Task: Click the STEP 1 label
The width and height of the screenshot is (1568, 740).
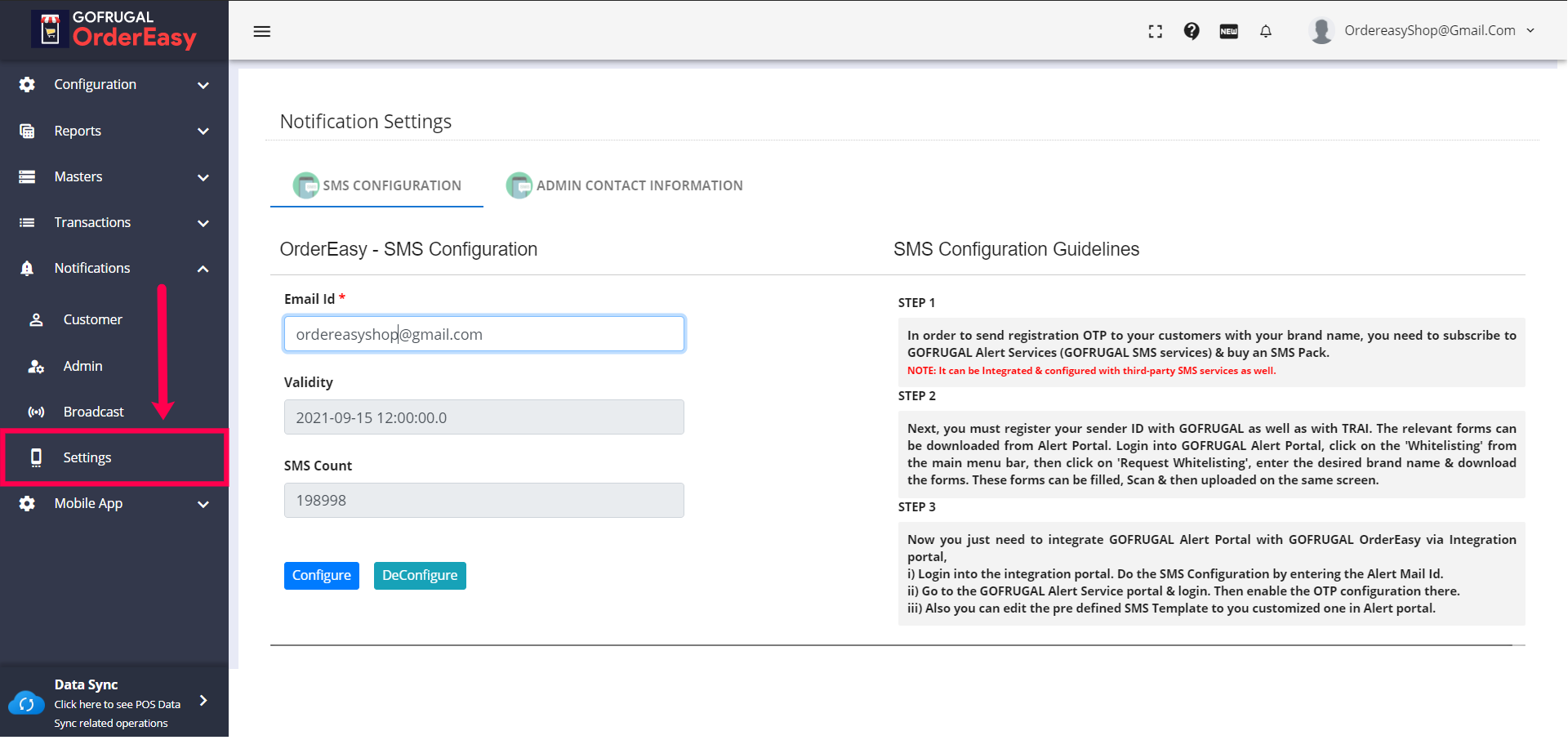Action: pos(917,302)
